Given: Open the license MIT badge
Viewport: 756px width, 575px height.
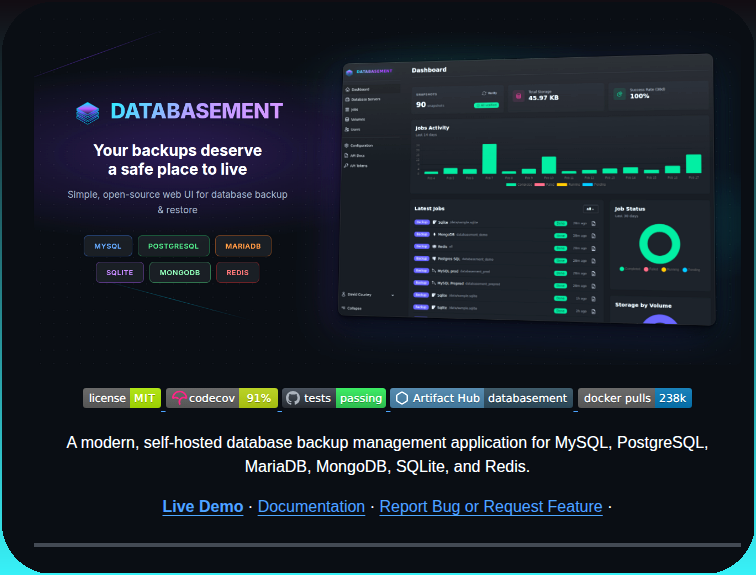Looking at the screenshot, I should click(x=122, y=398).
